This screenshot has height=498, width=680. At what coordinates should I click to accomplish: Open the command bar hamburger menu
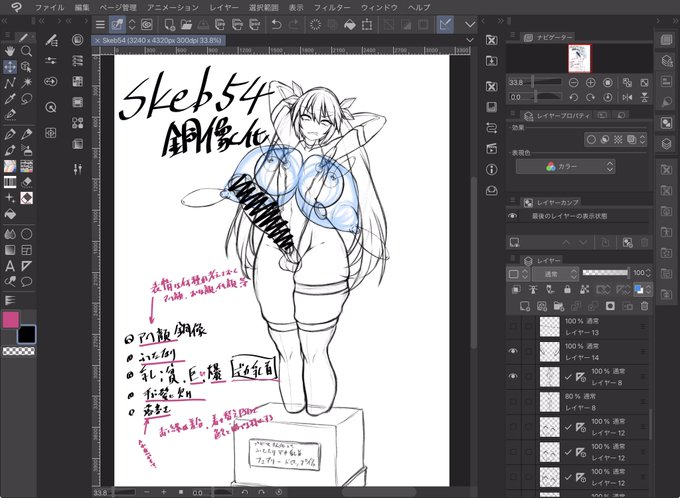100,25
